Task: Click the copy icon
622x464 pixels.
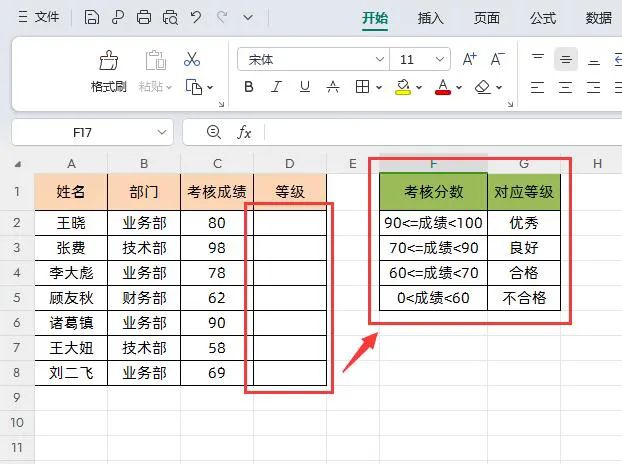Action: tap(194, 87)
